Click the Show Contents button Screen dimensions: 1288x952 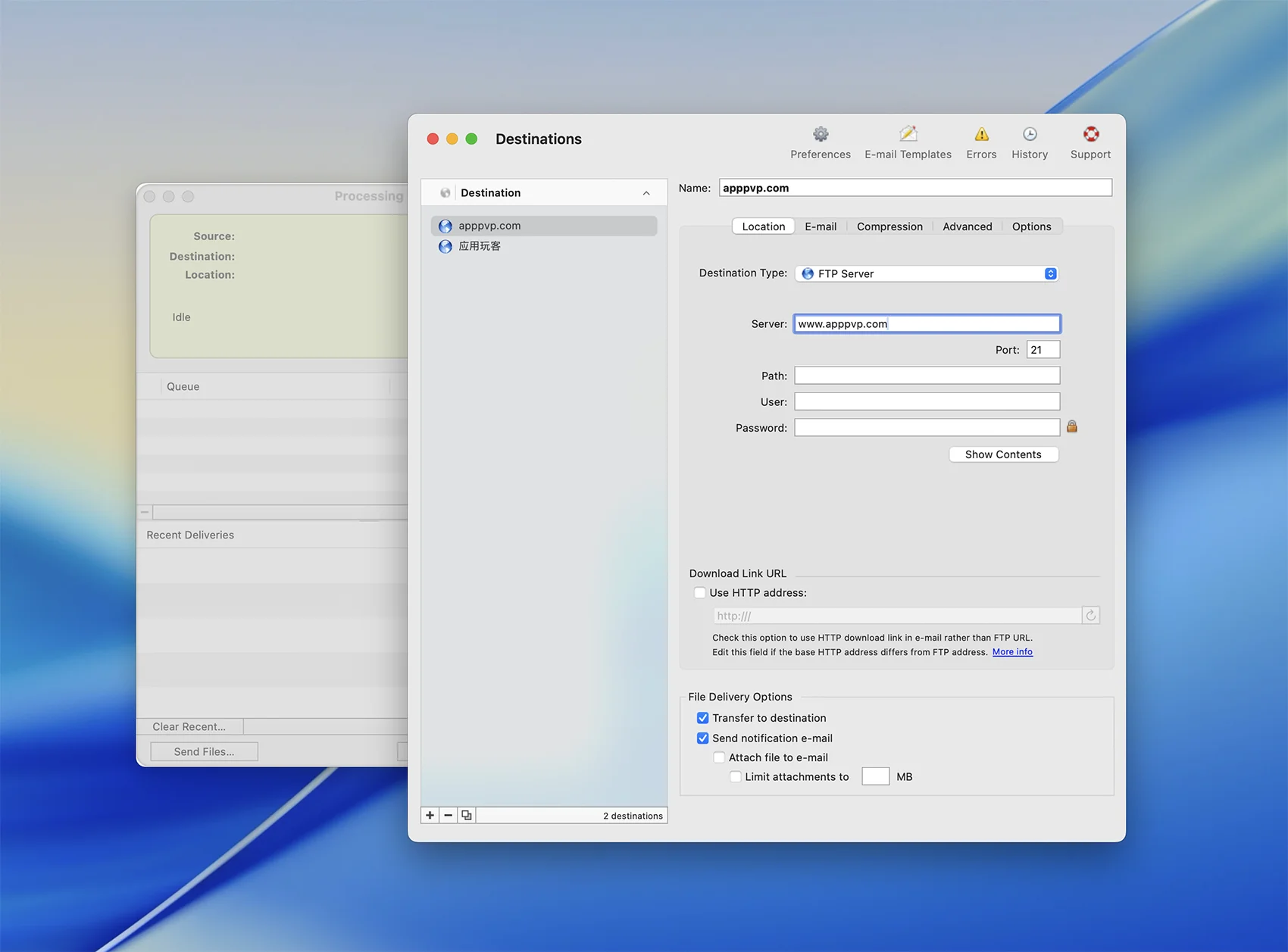tap(1003, 454)
